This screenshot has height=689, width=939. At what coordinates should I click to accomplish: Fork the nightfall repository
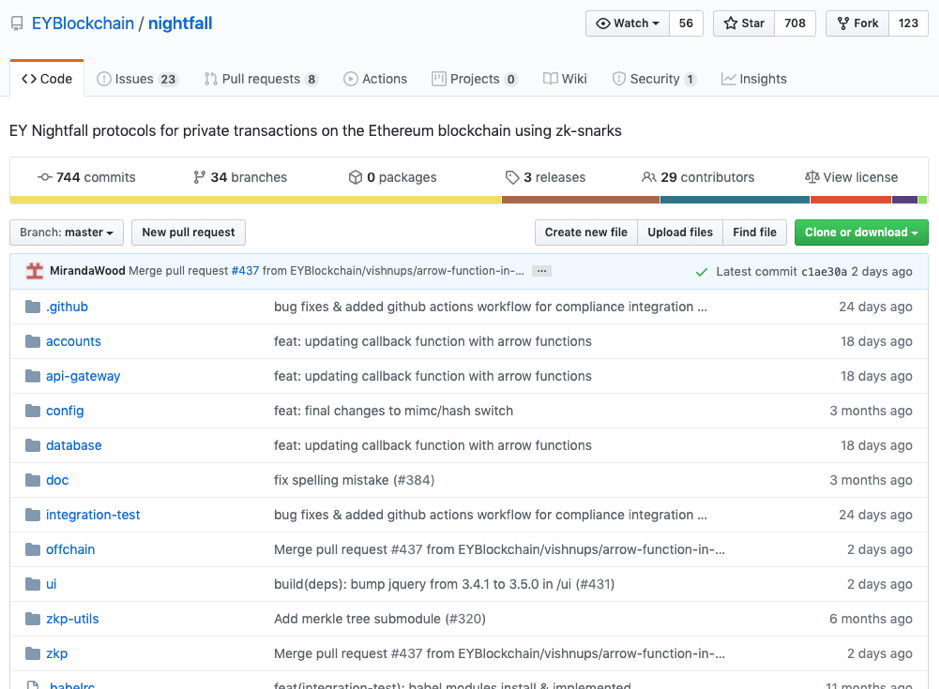coord(858,23)
